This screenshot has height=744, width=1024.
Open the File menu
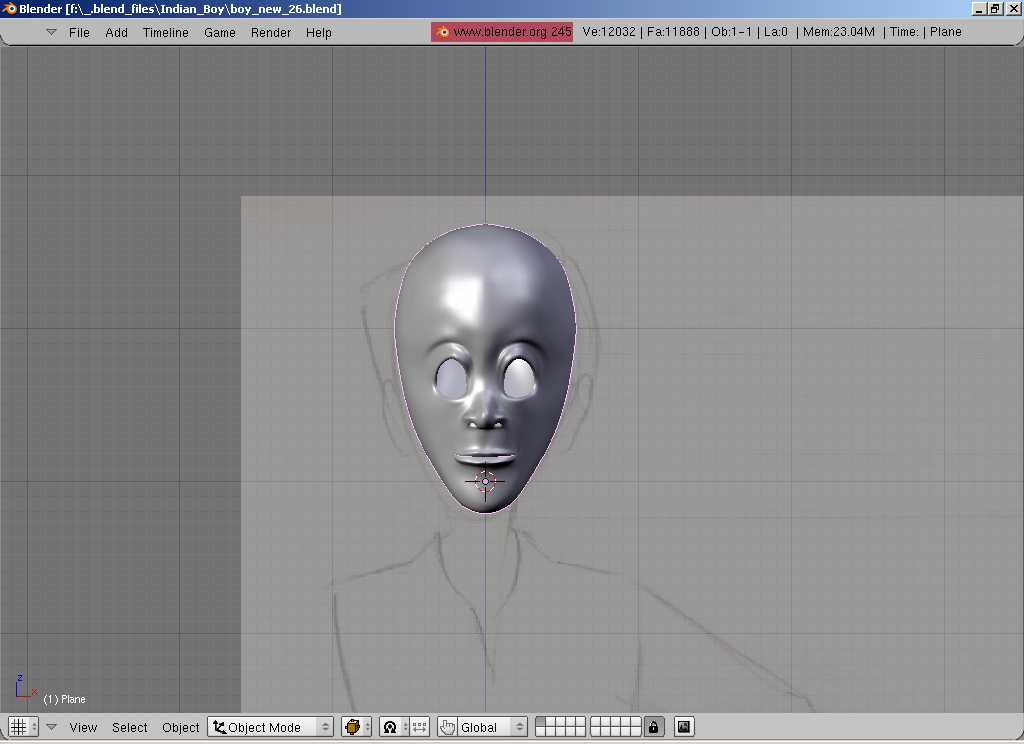tap(79, 33)
